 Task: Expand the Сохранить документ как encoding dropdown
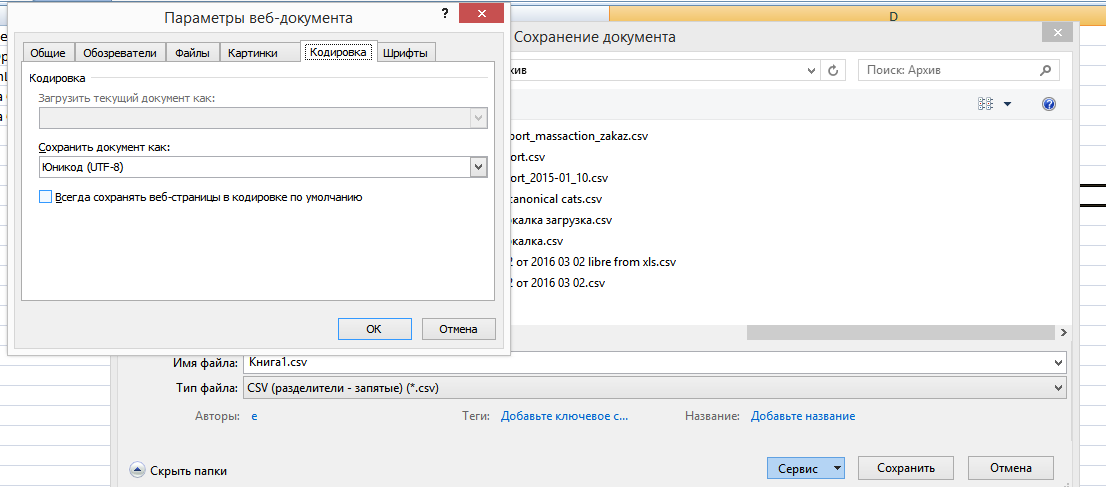478,167
